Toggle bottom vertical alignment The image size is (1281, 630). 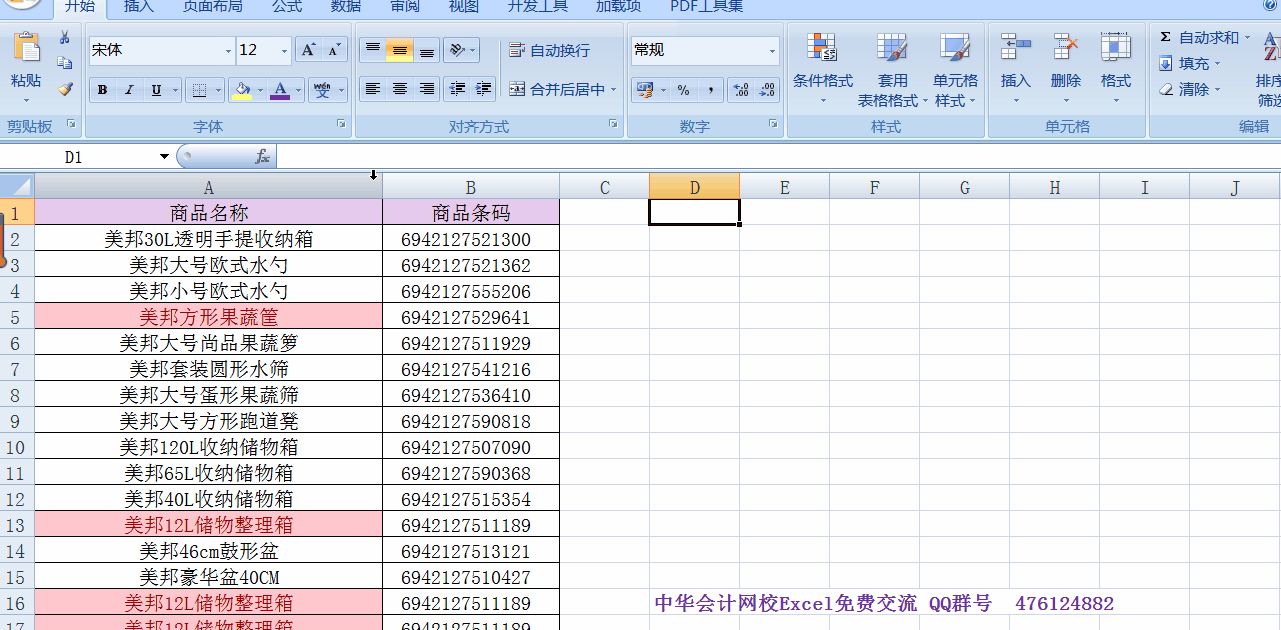tap(426, 50)
